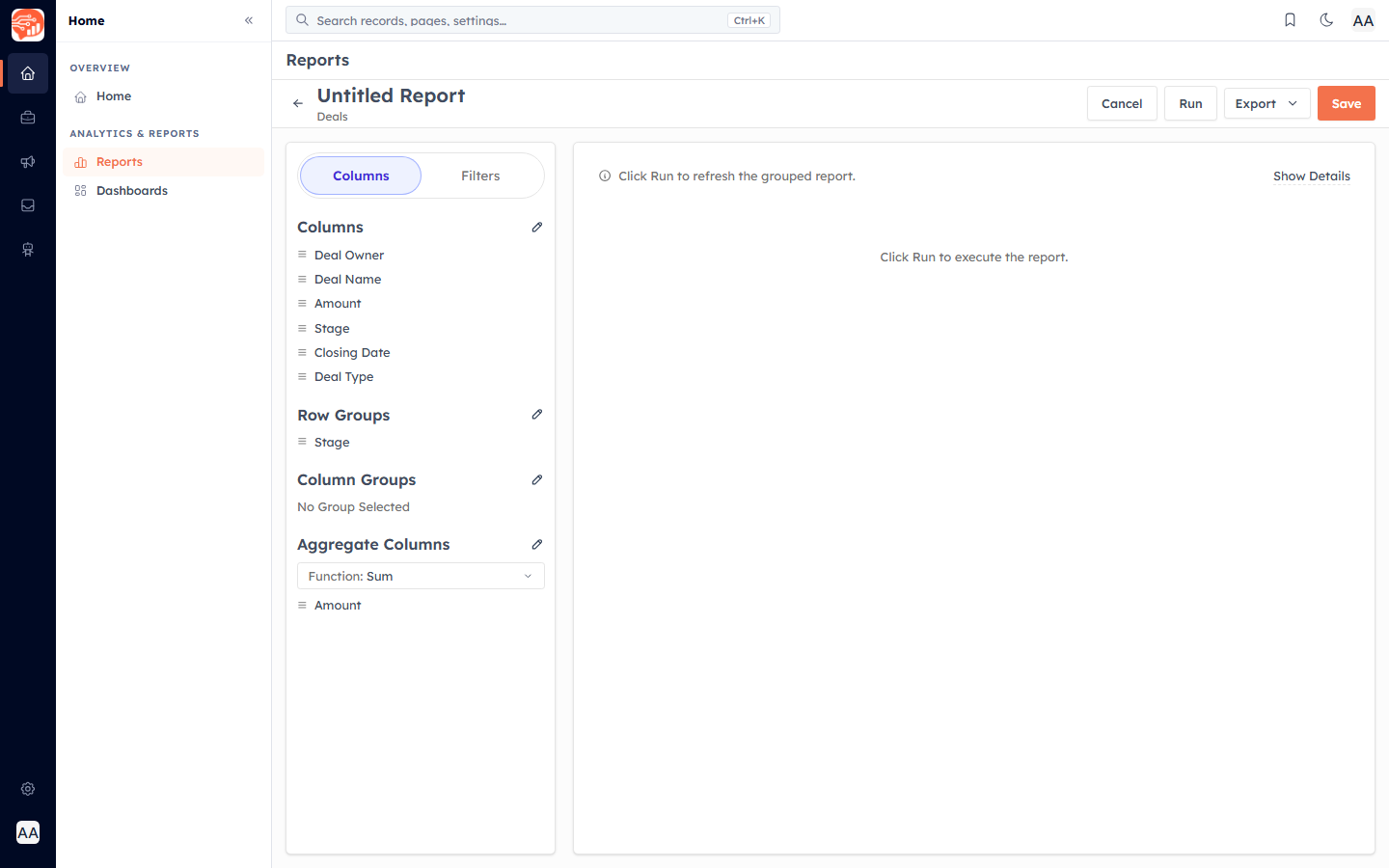Click the Deal Type column entry

[x=343, y=376]
